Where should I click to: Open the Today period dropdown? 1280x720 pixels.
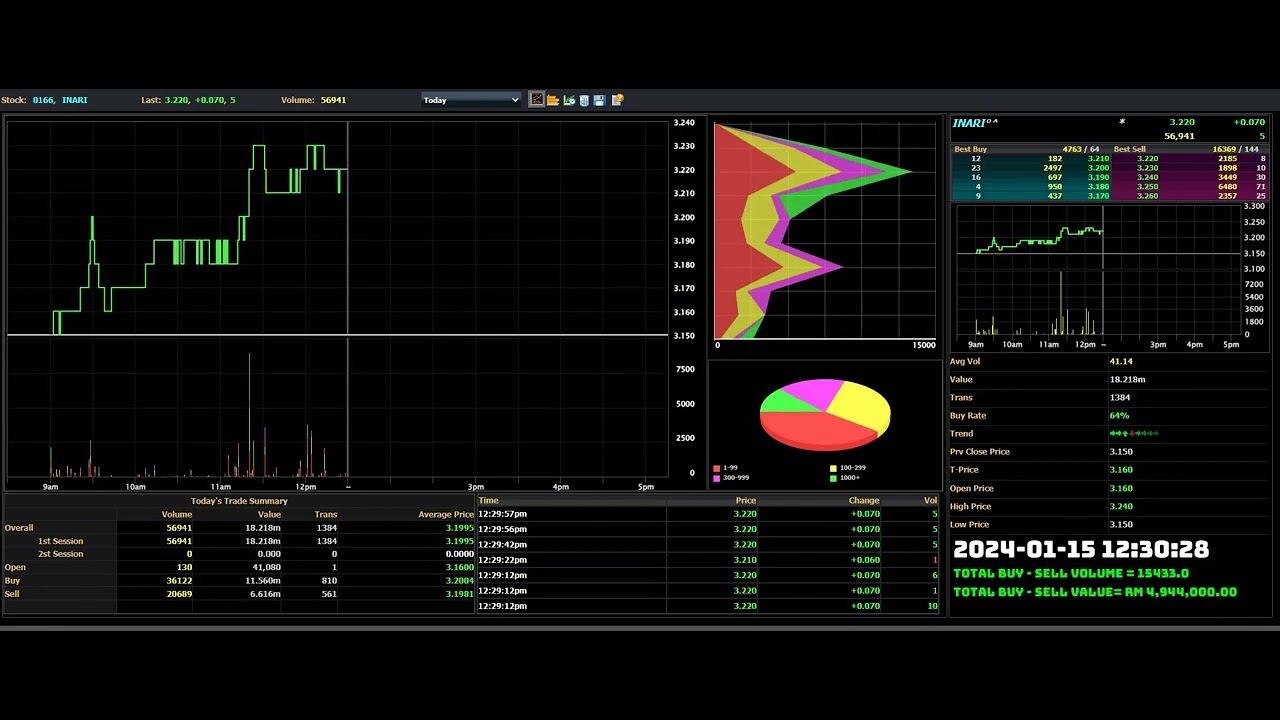(x=471, y=100)
